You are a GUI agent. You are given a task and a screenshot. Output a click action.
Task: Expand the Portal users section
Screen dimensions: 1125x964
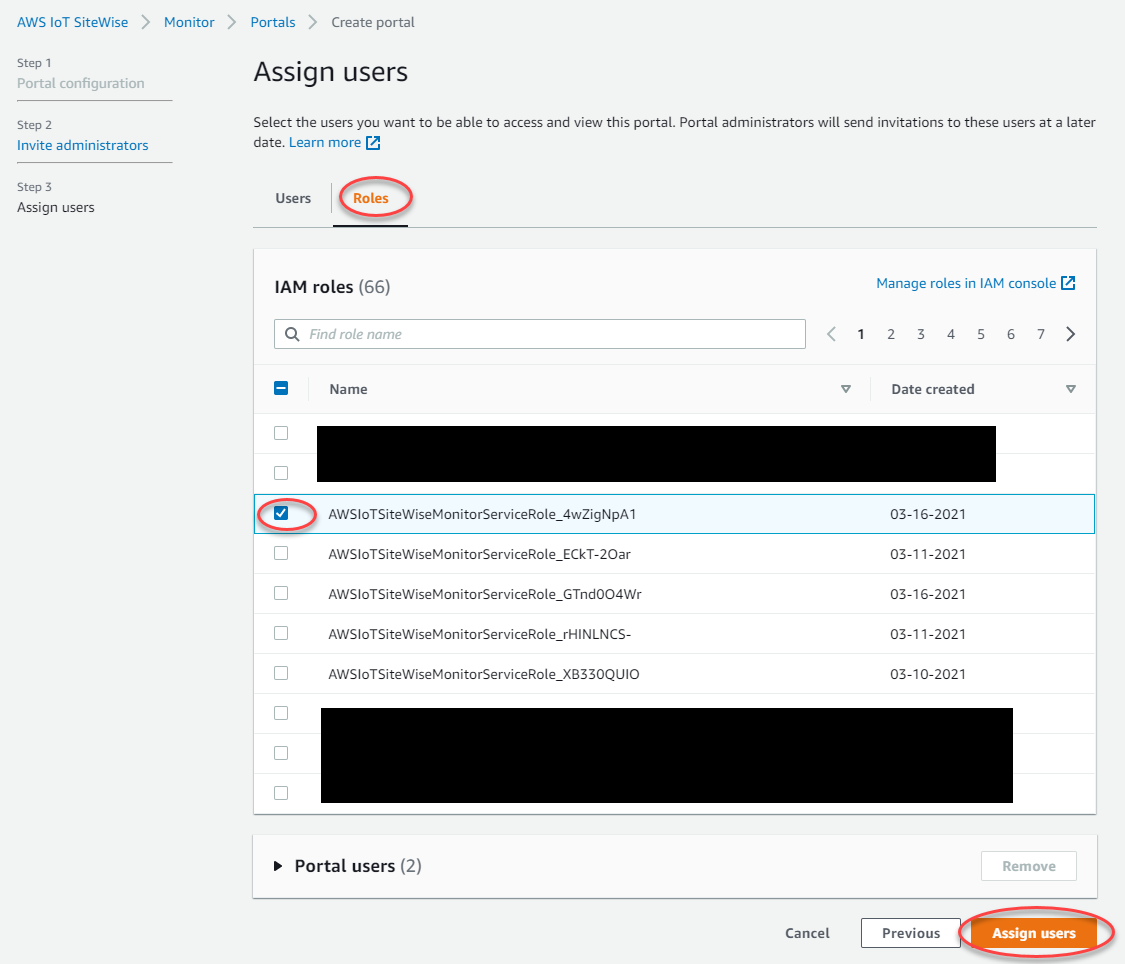coord(277,866)
